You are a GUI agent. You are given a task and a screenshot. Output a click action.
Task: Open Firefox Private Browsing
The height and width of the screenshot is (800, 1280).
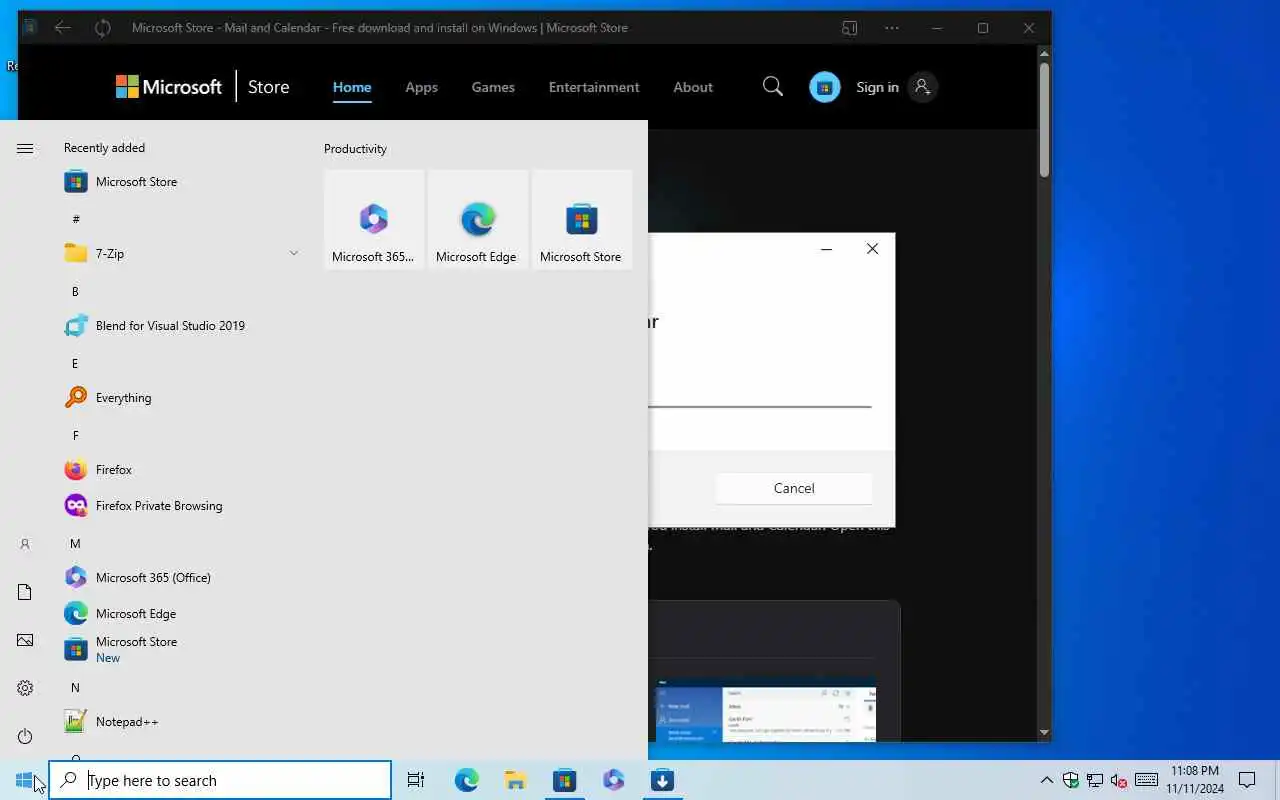(180, 506)
